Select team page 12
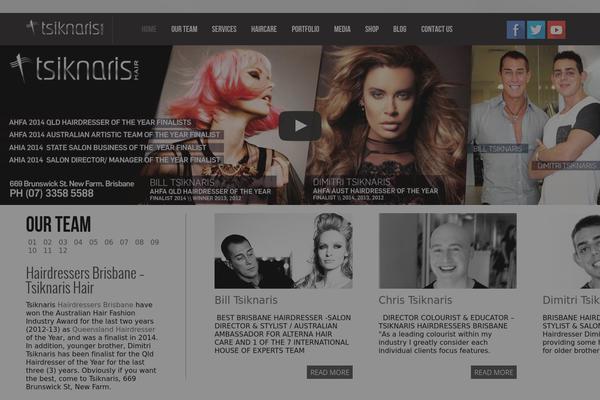Screen dimensions: 600x400 click(63, 250)
